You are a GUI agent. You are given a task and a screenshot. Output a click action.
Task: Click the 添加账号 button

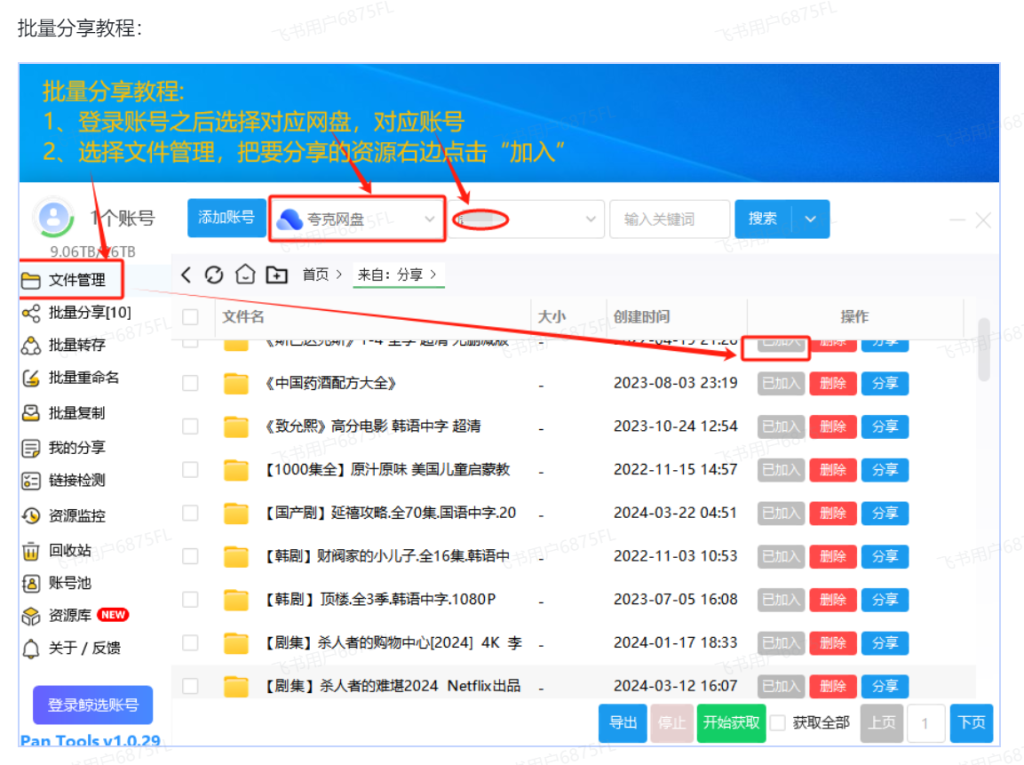coord(226,218)
